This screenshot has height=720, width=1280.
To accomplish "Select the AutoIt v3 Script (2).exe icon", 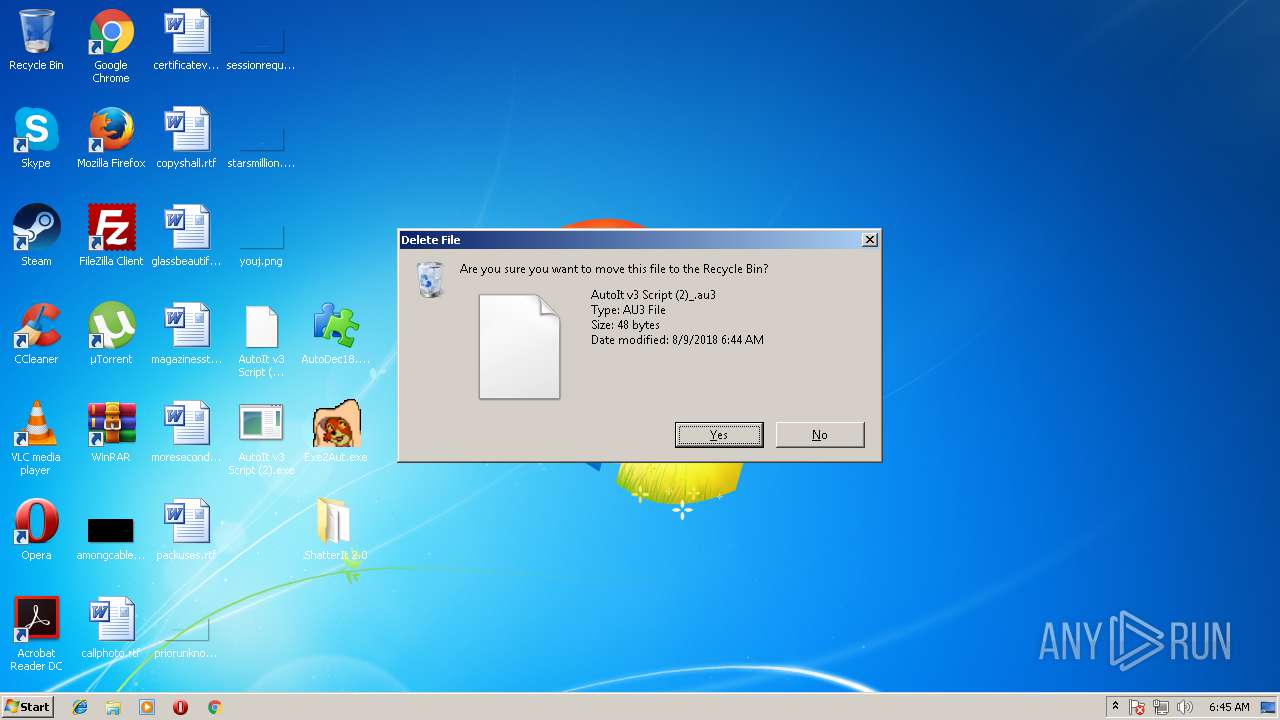I will (x=261, y=438).
